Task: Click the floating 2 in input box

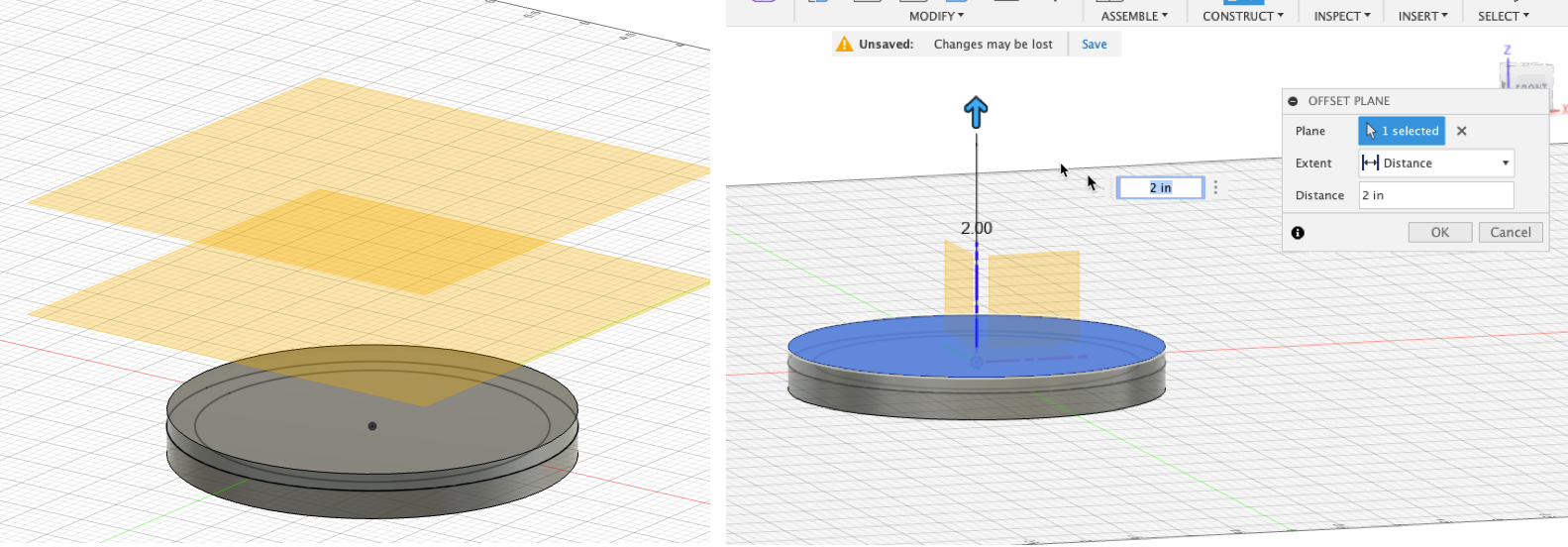Action: 1160,188
